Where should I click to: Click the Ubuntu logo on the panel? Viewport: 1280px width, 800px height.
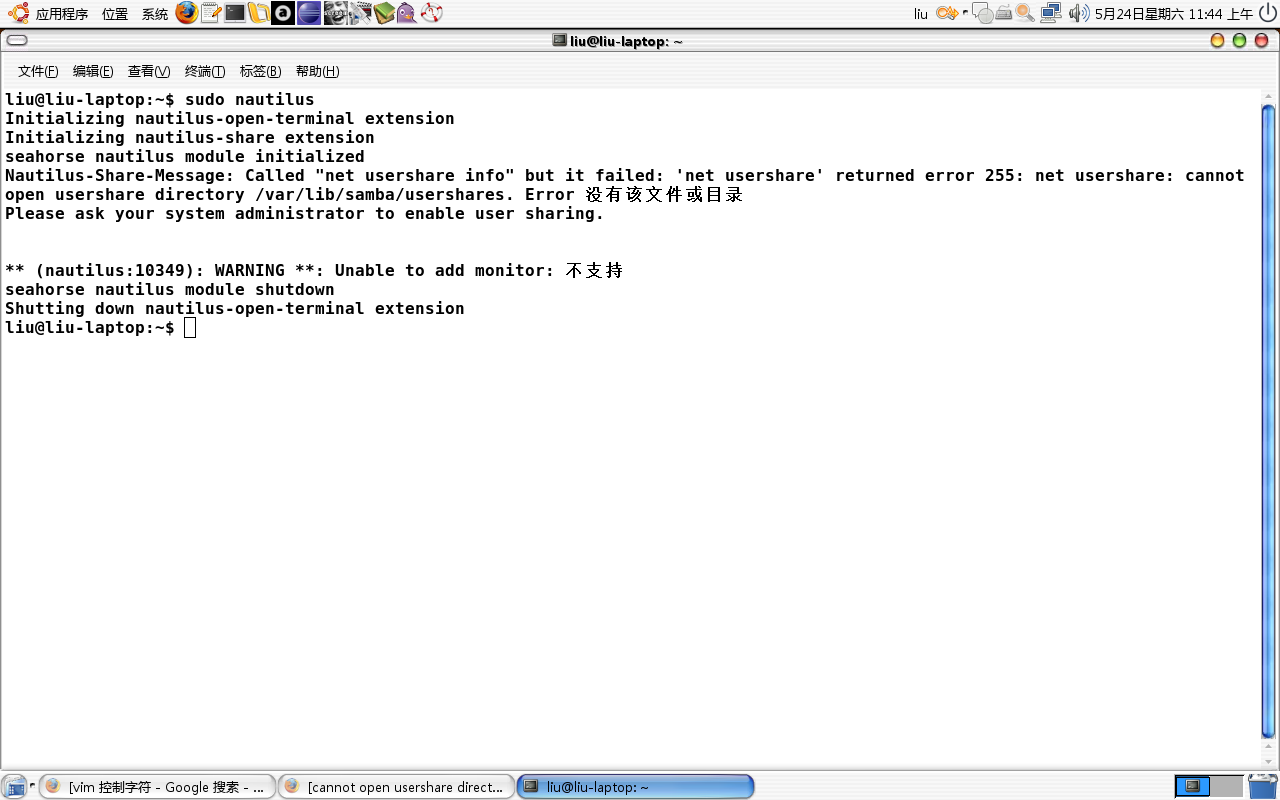pyautogui.click(x=18, y=13)
